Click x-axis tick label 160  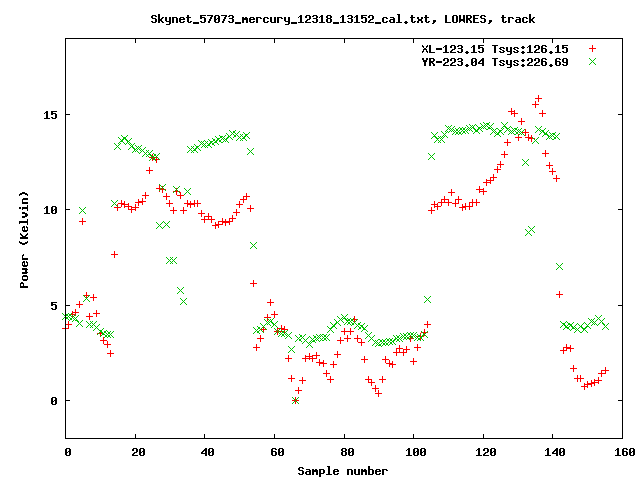tap(625, 452)
